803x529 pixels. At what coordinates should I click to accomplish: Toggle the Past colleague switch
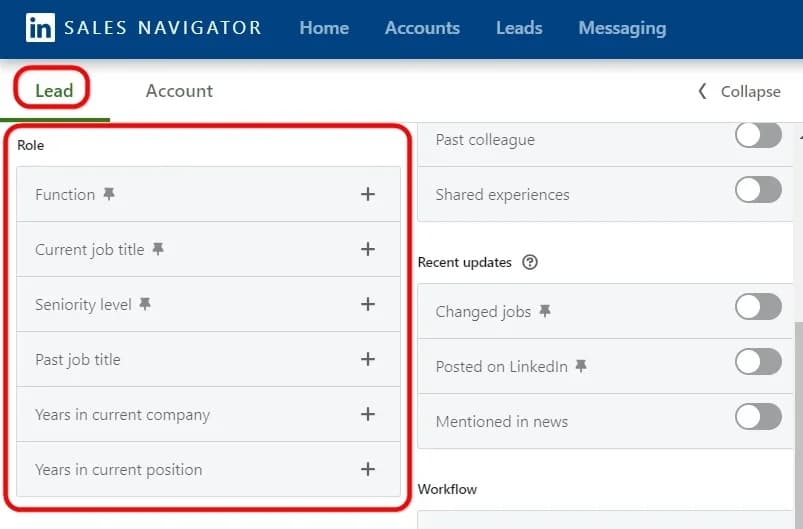click(758, 135)
